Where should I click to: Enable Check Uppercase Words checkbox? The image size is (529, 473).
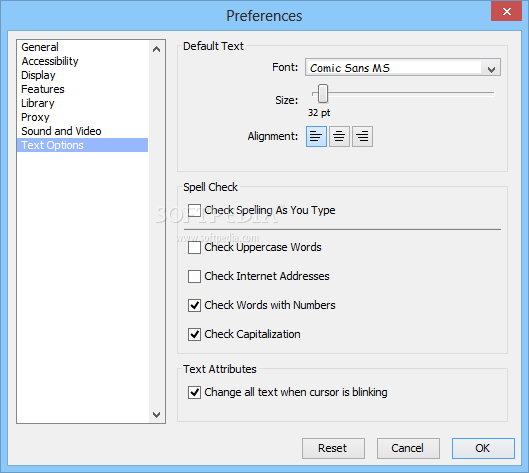pos(194,247)
